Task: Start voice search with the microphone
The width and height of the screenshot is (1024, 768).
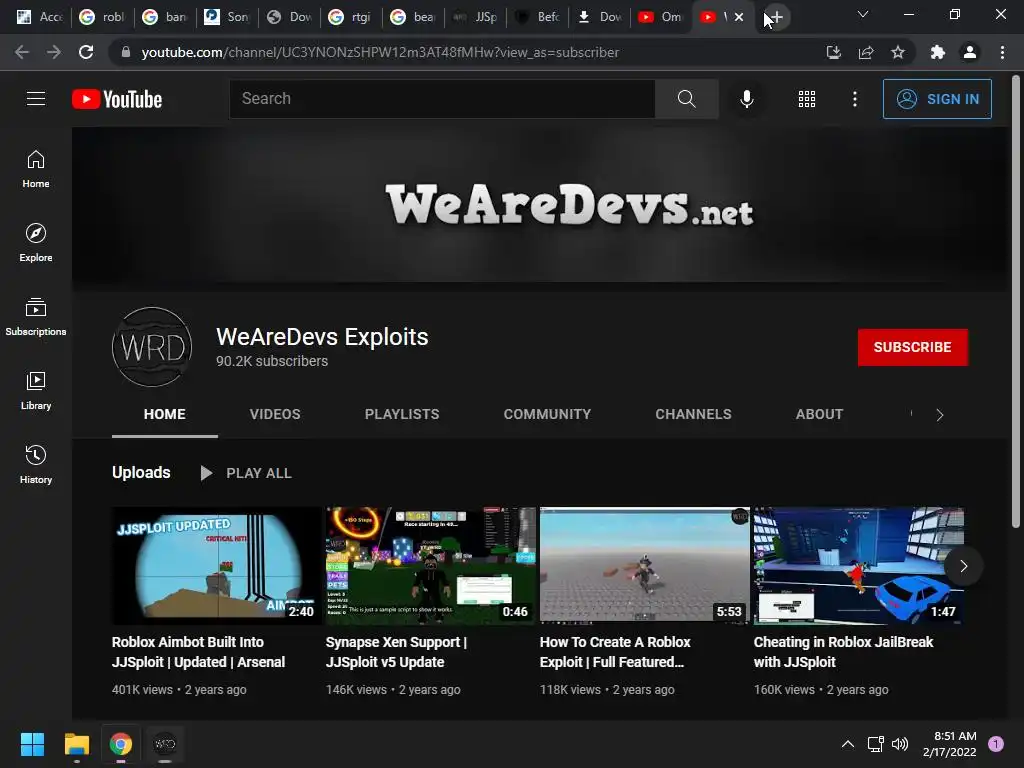Action: pos(746,99)
